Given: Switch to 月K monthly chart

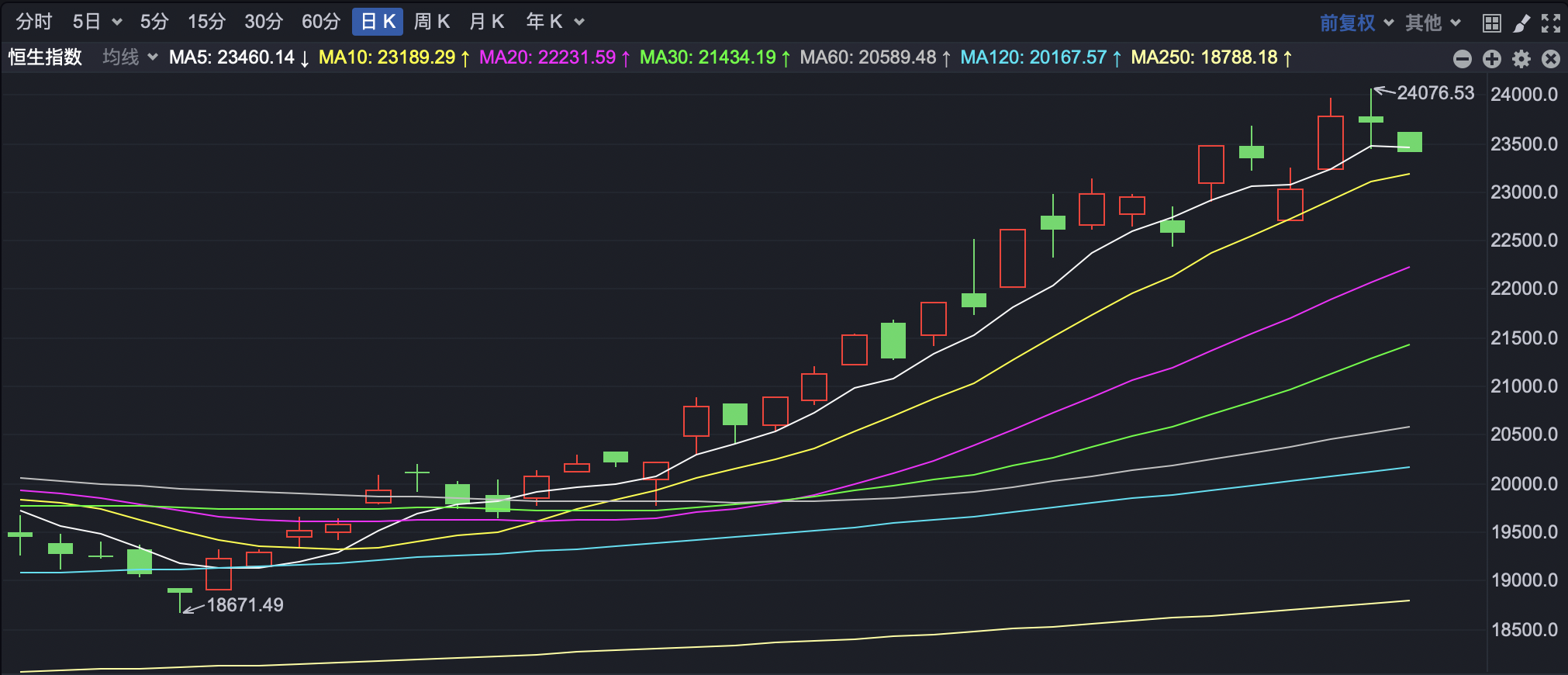Looking at the screenshot, I should pos(487,22).
